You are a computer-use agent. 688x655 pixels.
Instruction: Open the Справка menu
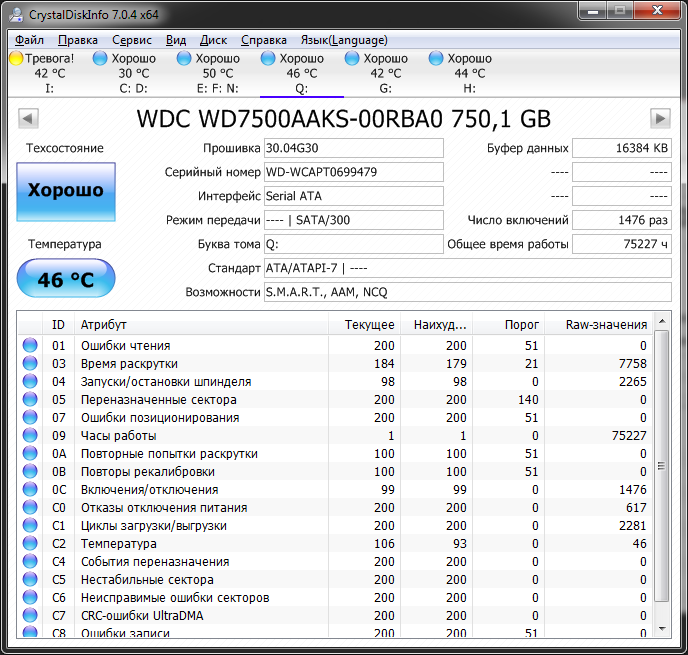[x=264, y=40]
